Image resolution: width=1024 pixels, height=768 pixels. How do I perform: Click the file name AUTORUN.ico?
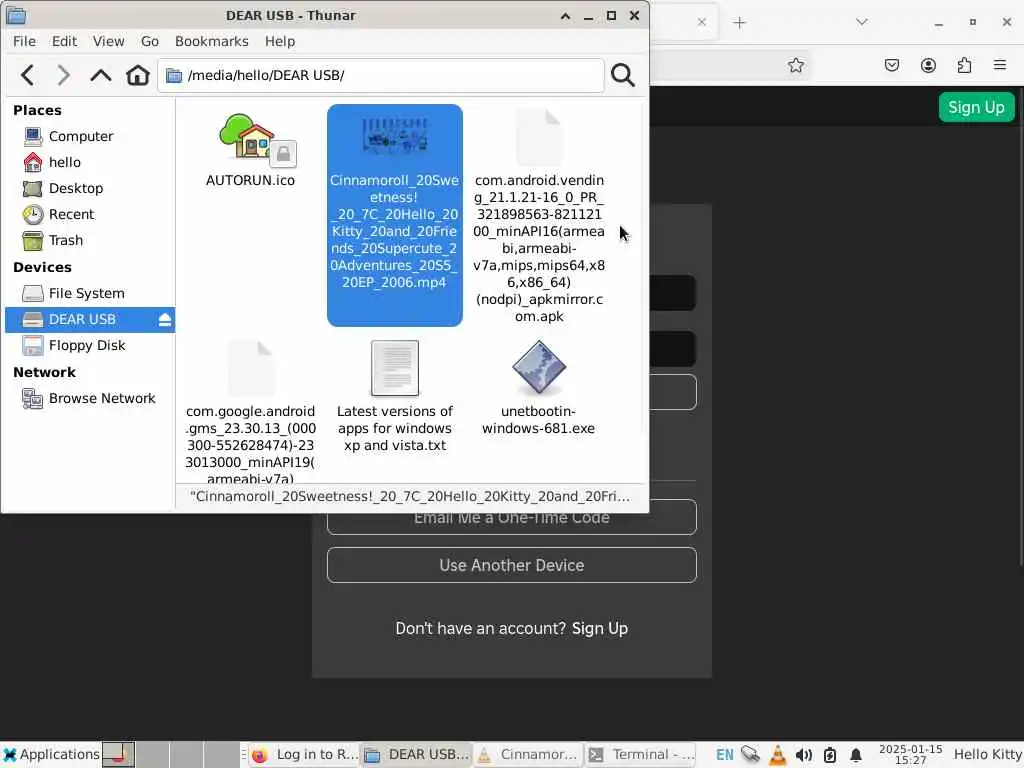[250, 180]
